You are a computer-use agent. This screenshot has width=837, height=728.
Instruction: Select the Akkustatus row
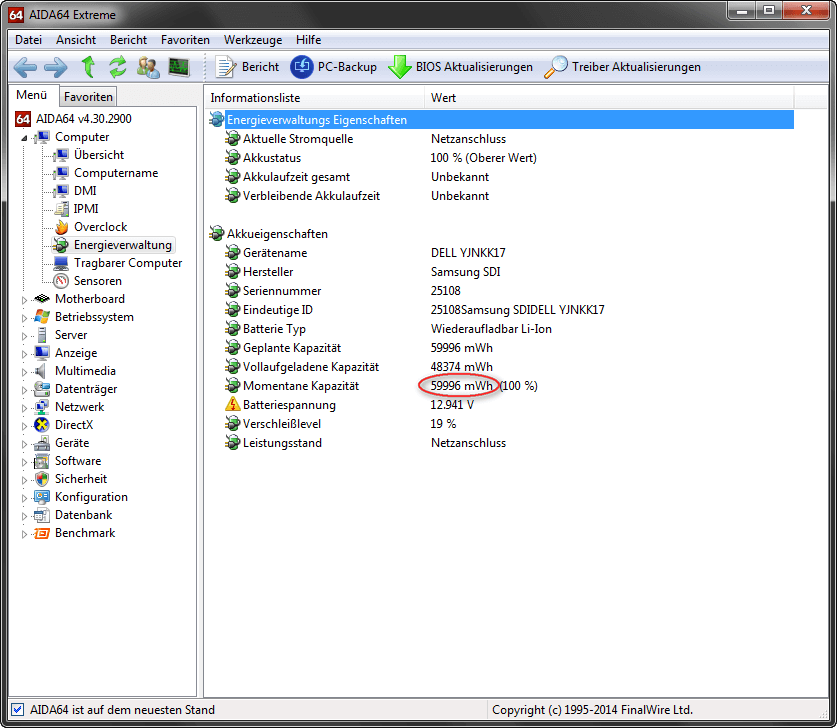click(x=501, y=158)
